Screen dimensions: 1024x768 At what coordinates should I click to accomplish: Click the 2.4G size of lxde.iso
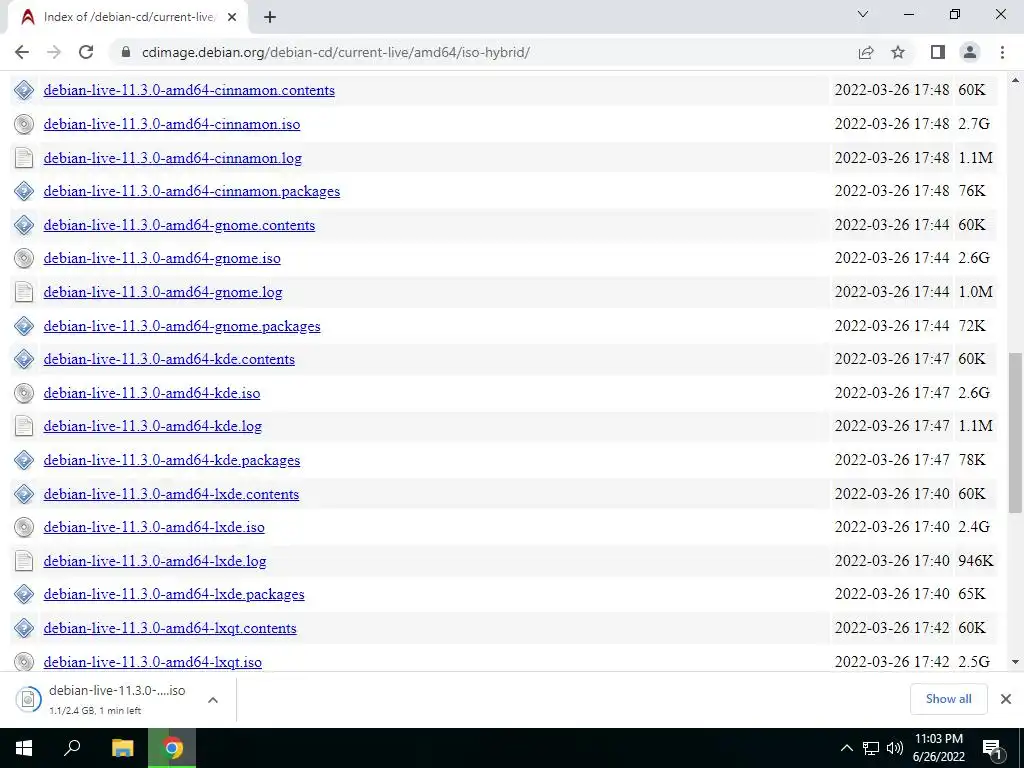pos(974,527)
